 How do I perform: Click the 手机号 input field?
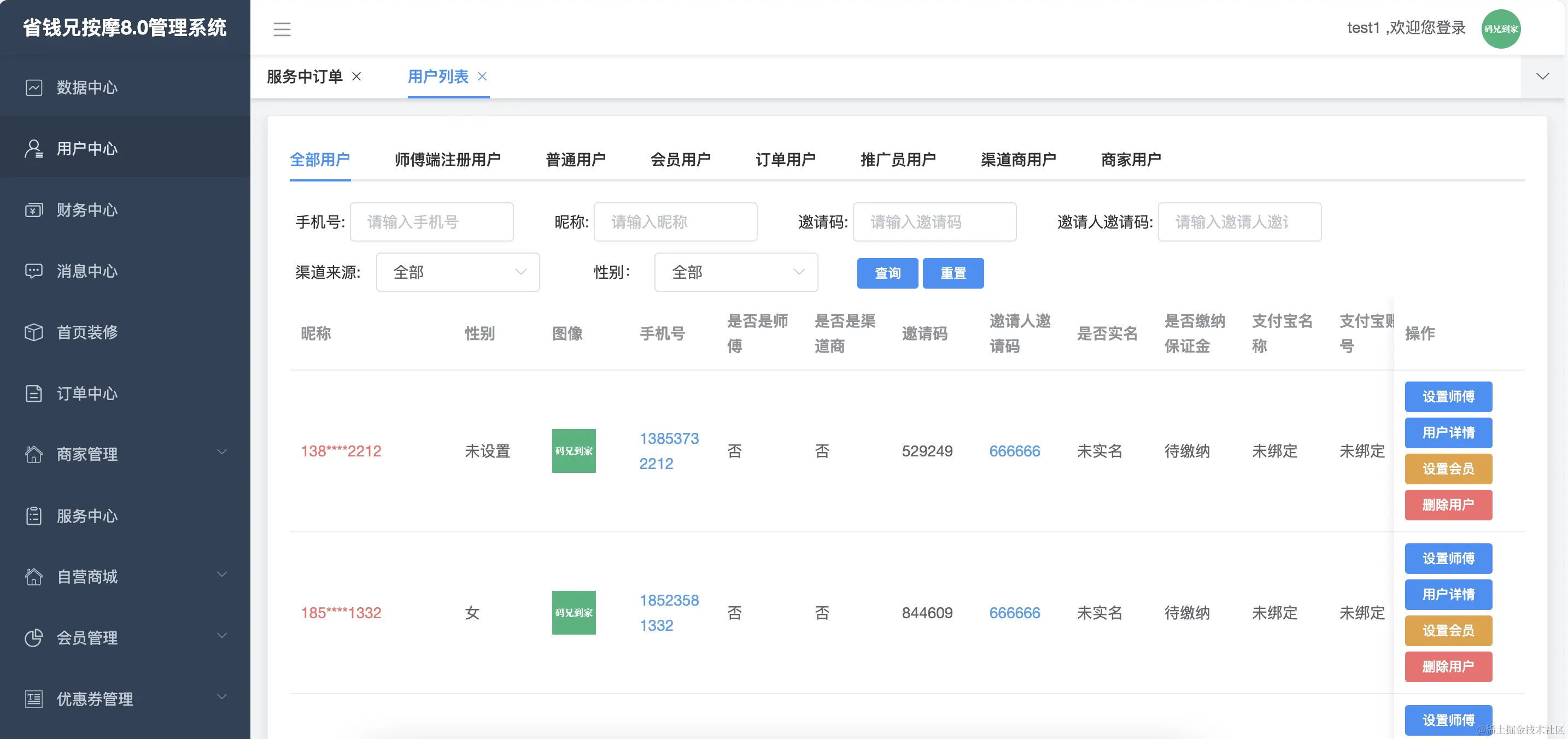pos(431,221)
